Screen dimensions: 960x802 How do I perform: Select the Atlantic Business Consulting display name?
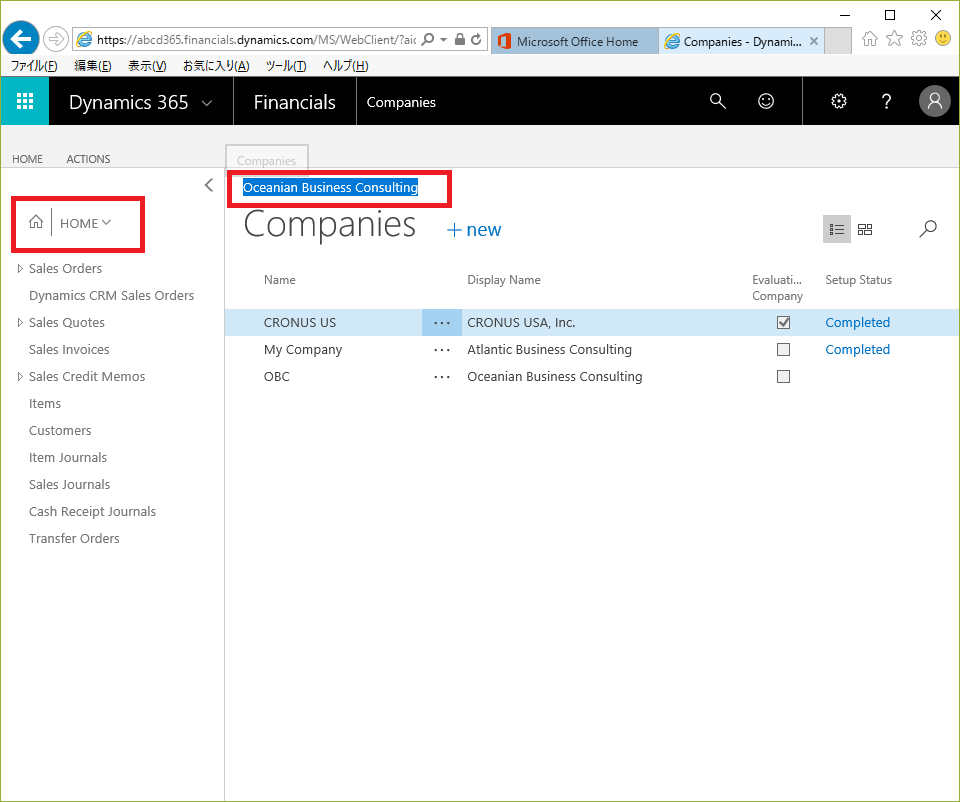click(x=549, y=350)
